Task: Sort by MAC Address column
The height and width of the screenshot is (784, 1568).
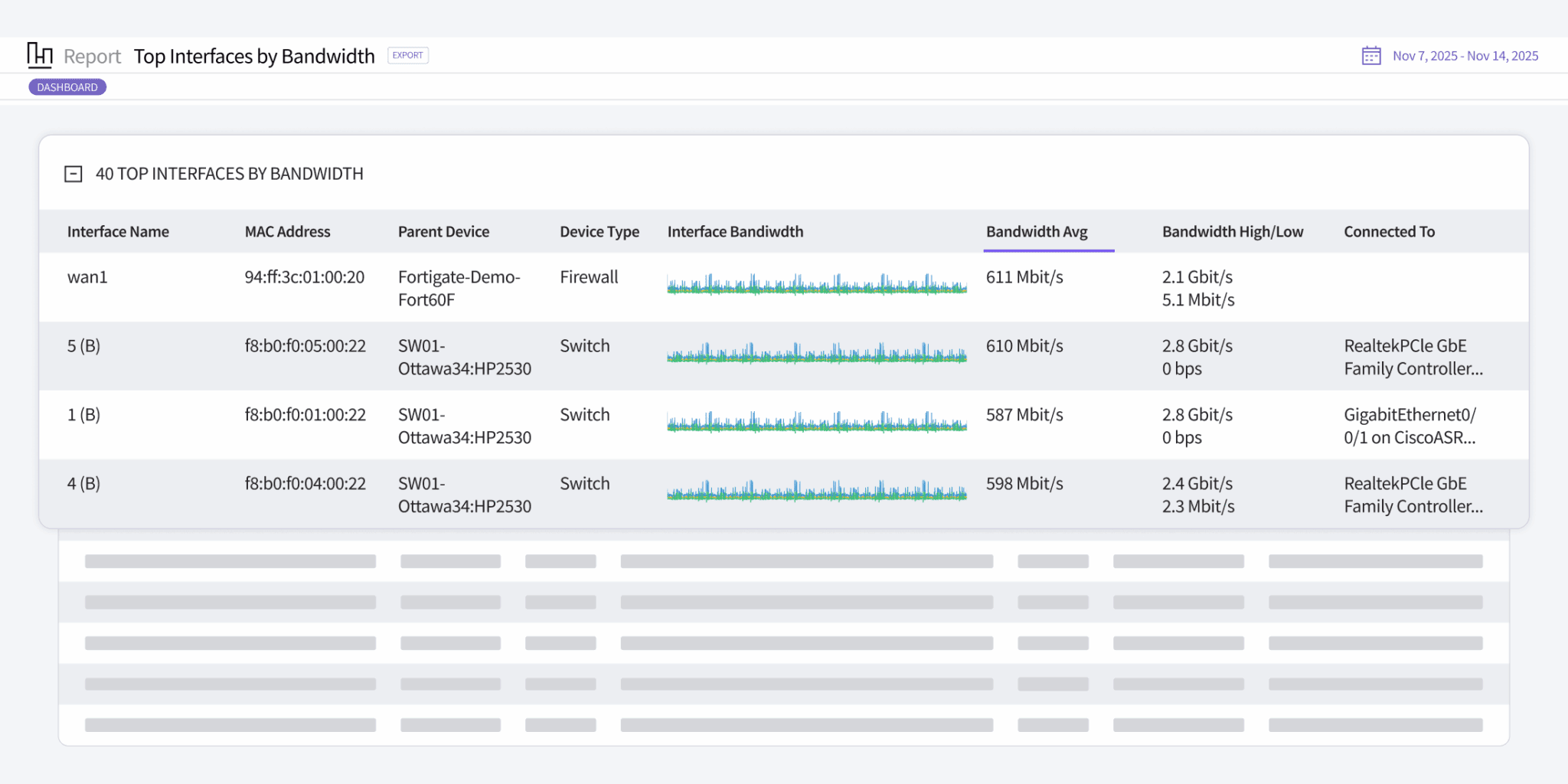Action: pyautogui.click(x=287, y=231)
